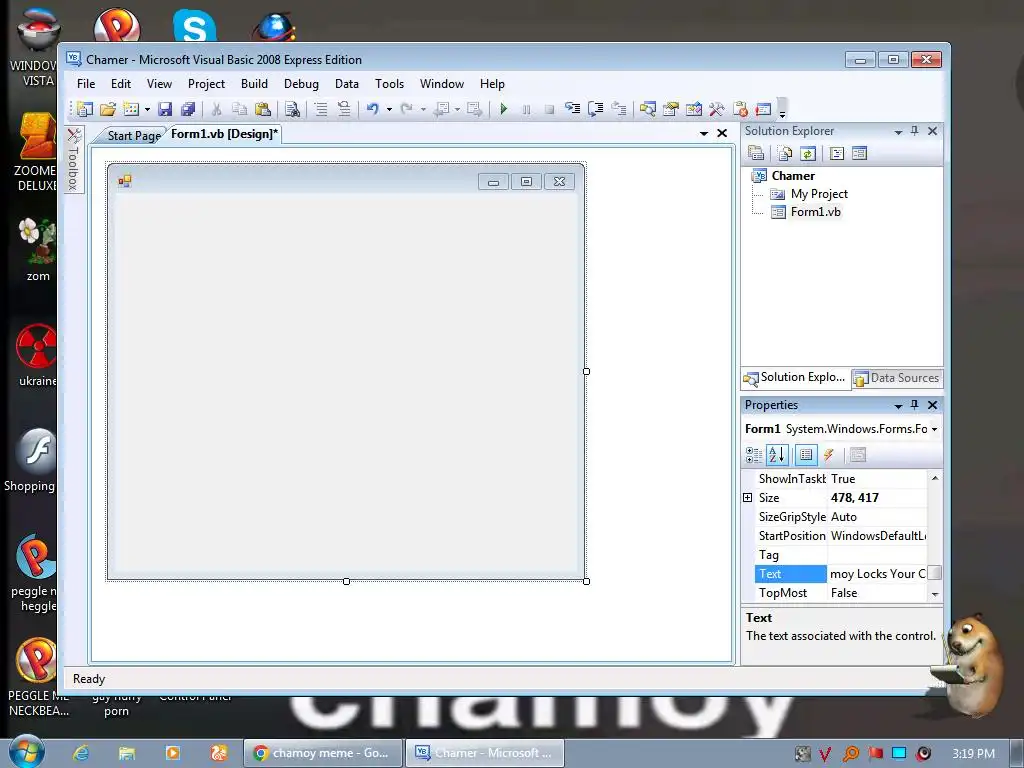Image resolution: width=1024 pixels, height=768 pixels.
Task: Toggle auto-hide pin on Solution Explorer
Action: click(x=914, y=131)
